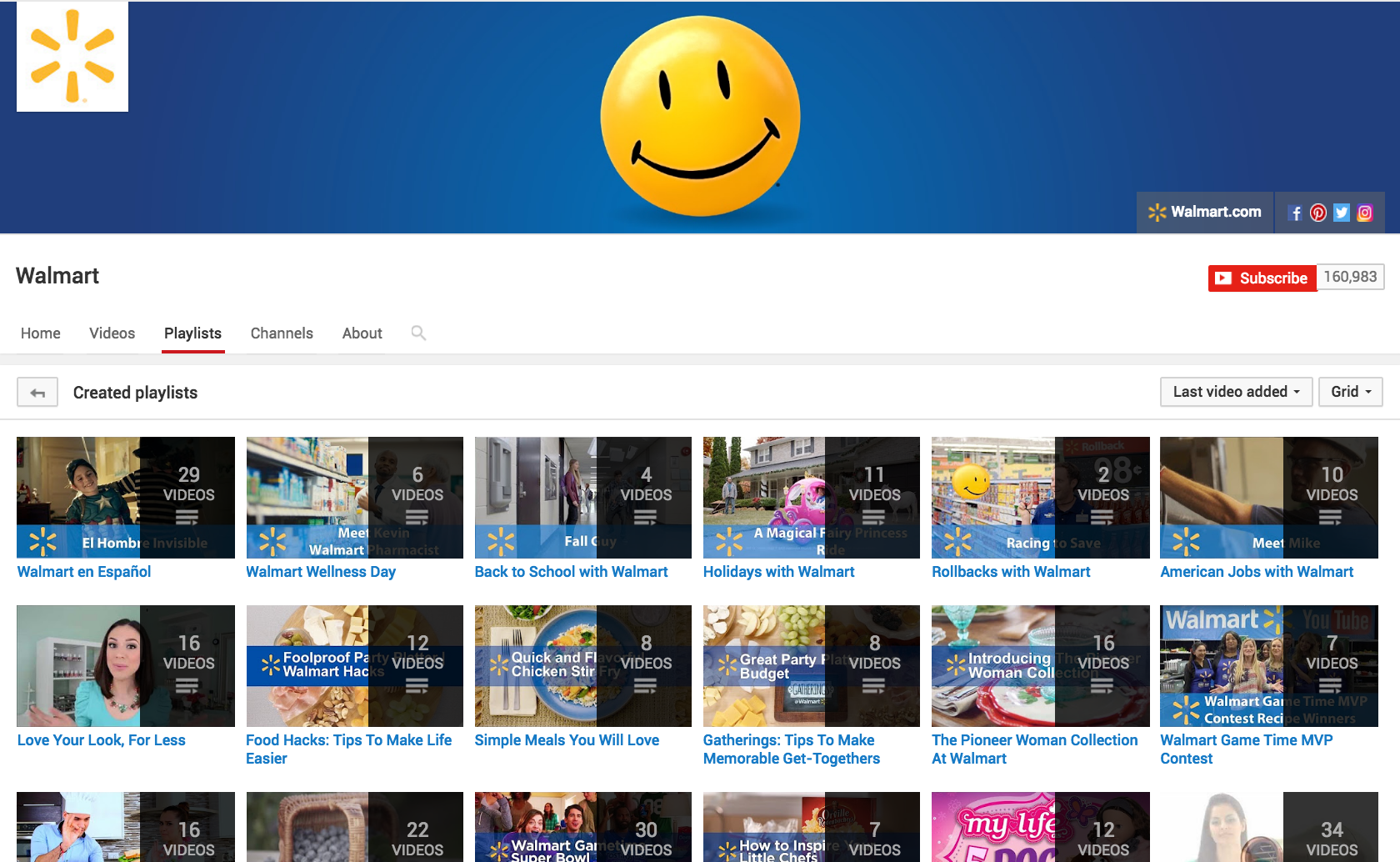Switch to the Videos tab
Screen dimensions: 1400x862
pos(112,333)
